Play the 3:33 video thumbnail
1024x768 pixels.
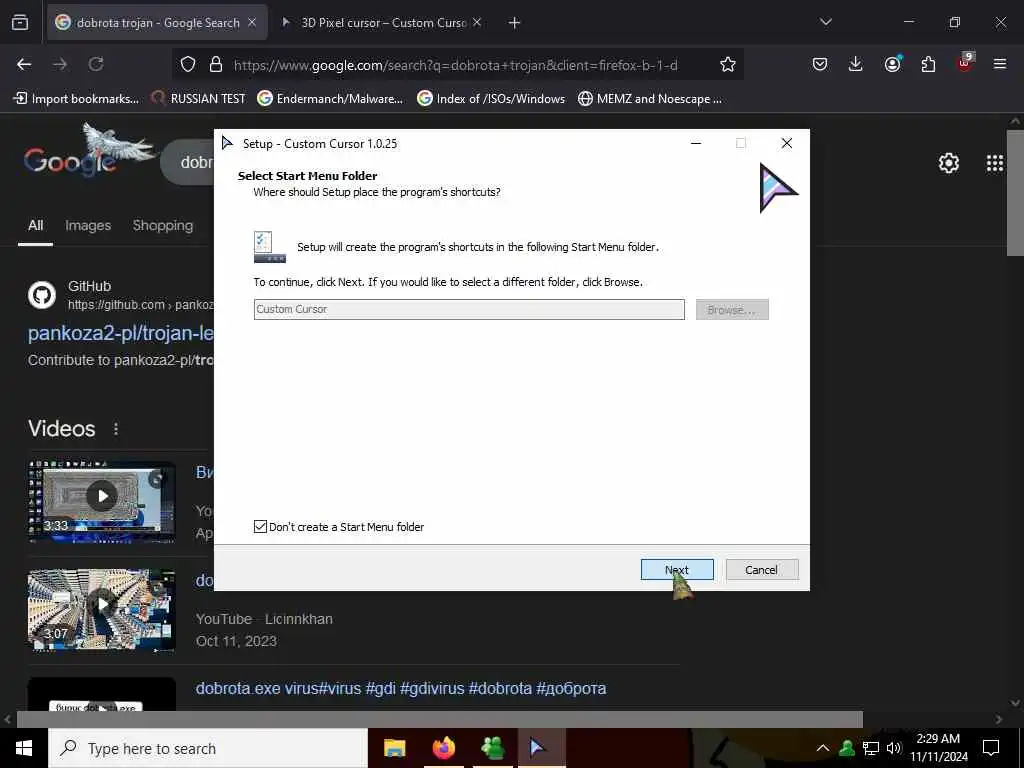point(102,501)
